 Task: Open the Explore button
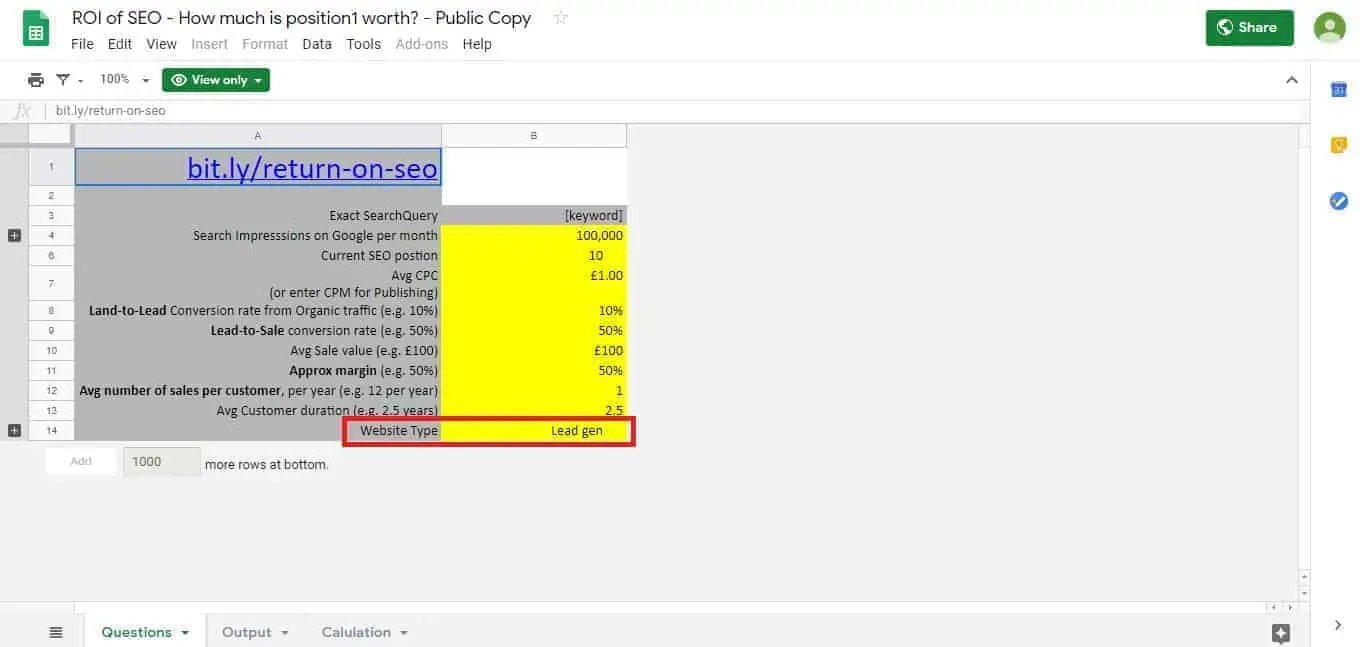[x=1281, y=633]
